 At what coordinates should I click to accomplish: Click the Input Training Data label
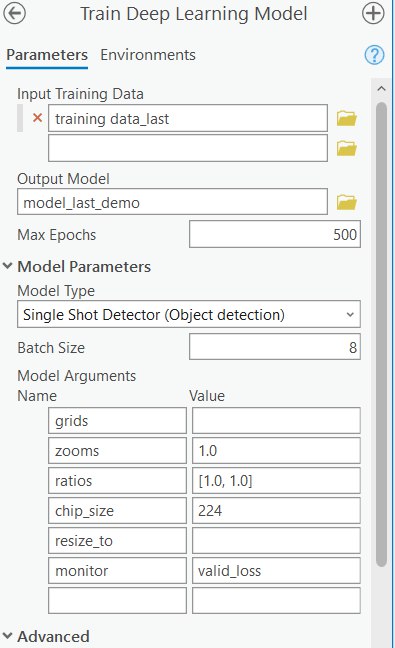[81, 94]
